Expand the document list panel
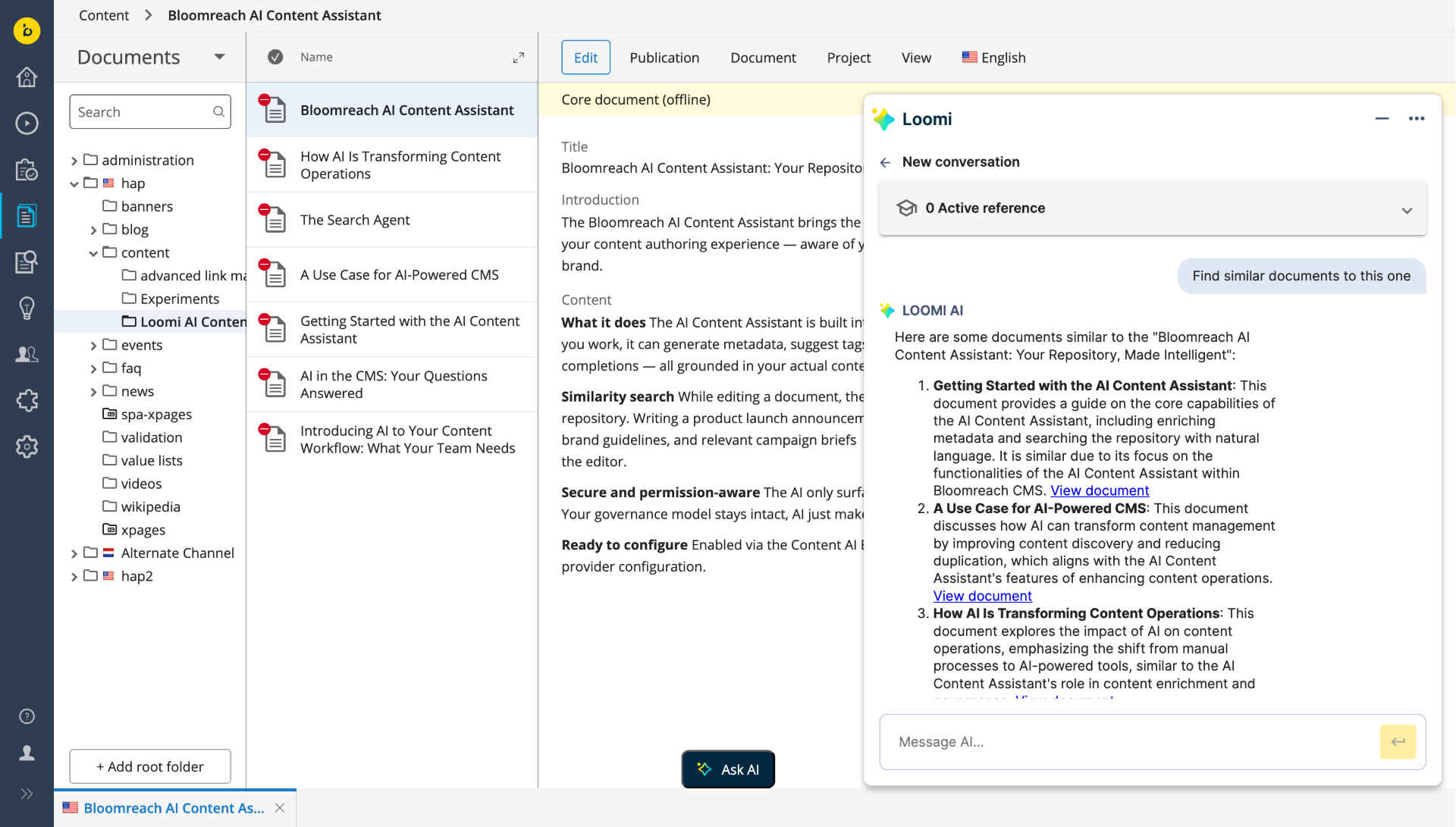The width and height of the screenshot is (1456, 827). tap(519, 58)
